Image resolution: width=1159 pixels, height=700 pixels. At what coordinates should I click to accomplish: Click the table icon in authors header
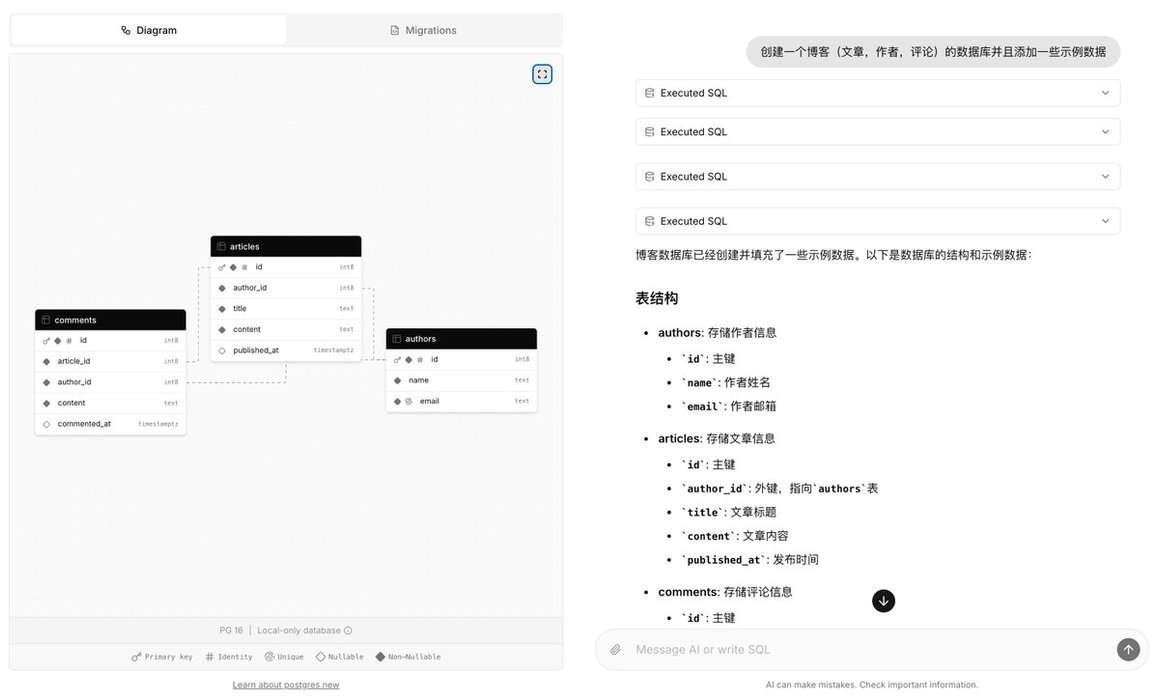click(397, 339)
